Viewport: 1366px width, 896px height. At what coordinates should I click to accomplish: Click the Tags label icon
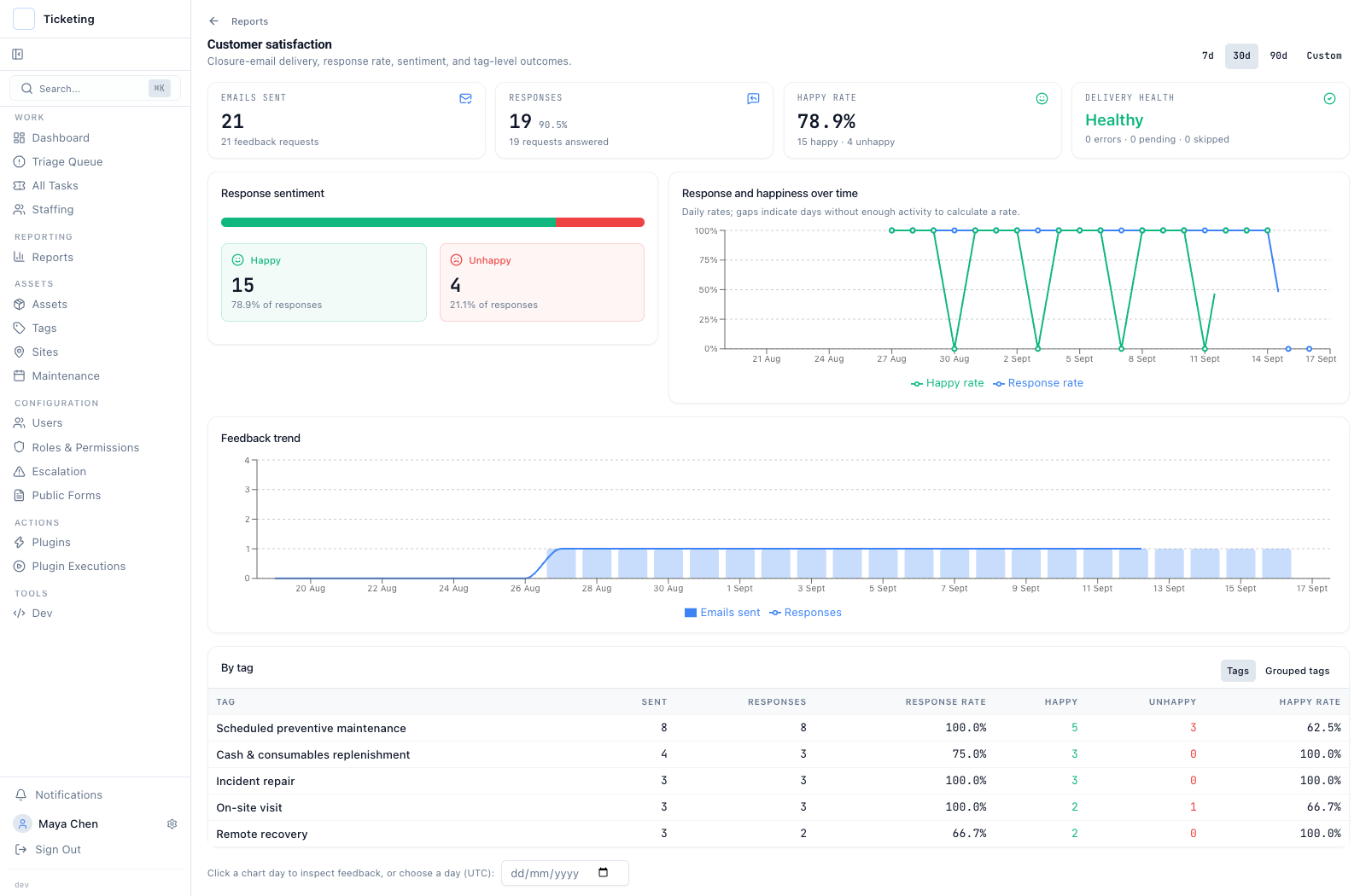(x=20, y=329)
